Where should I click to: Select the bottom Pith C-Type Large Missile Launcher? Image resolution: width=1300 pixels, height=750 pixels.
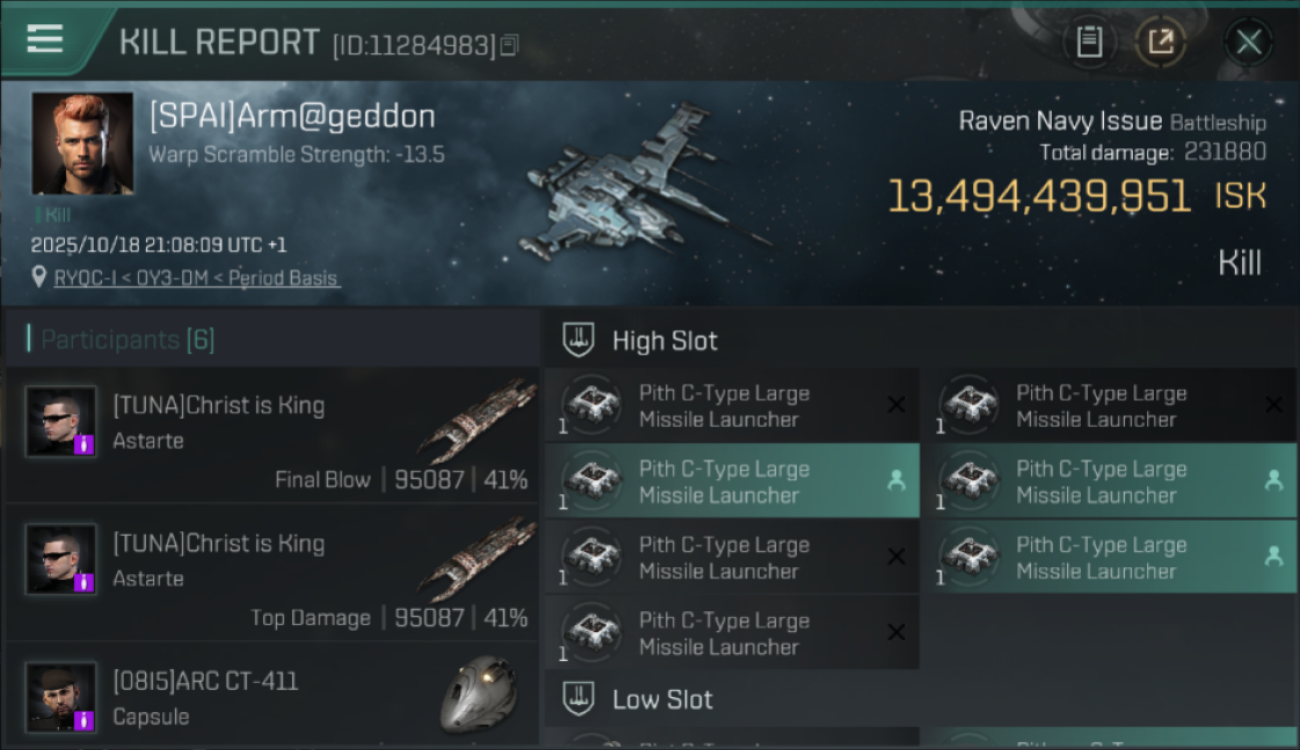coord(732,632)
